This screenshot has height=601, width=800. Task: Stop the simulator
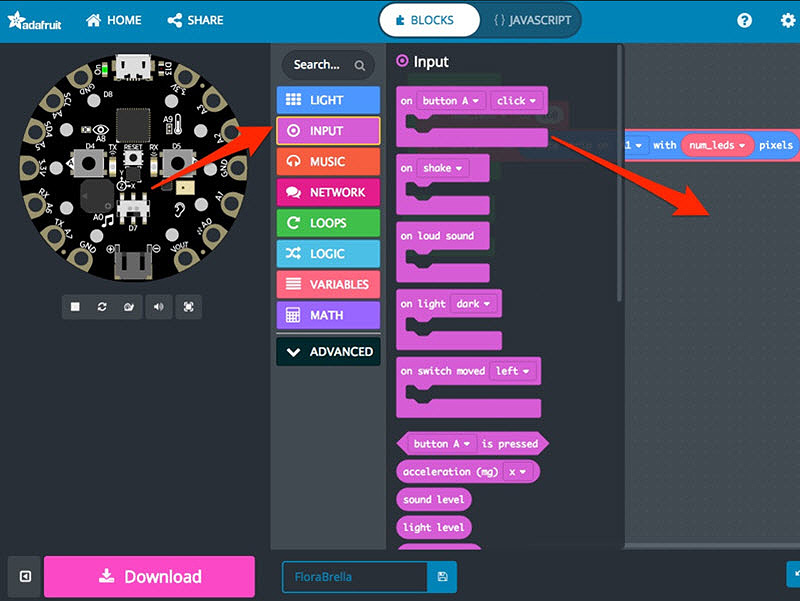(x=75, y=306)
